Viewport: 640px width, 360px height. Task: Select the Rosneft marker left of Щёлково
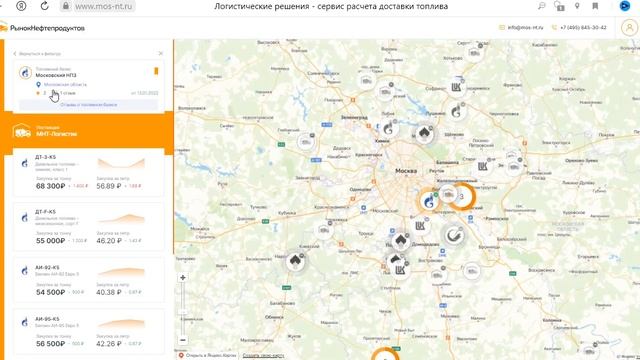424,134
